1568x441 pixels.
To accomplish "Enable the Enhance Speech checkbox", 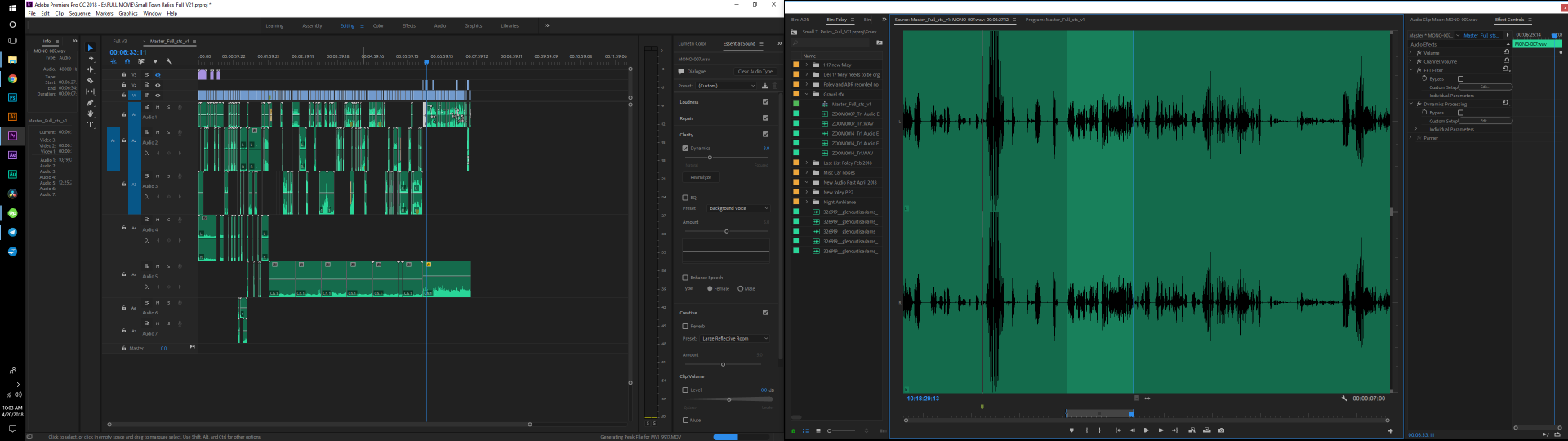I will tap(685, 278).
